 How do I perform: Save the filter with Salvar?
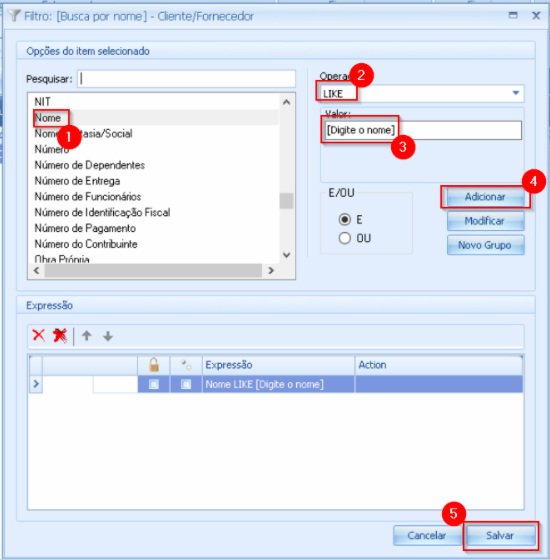tap(500, 535)
